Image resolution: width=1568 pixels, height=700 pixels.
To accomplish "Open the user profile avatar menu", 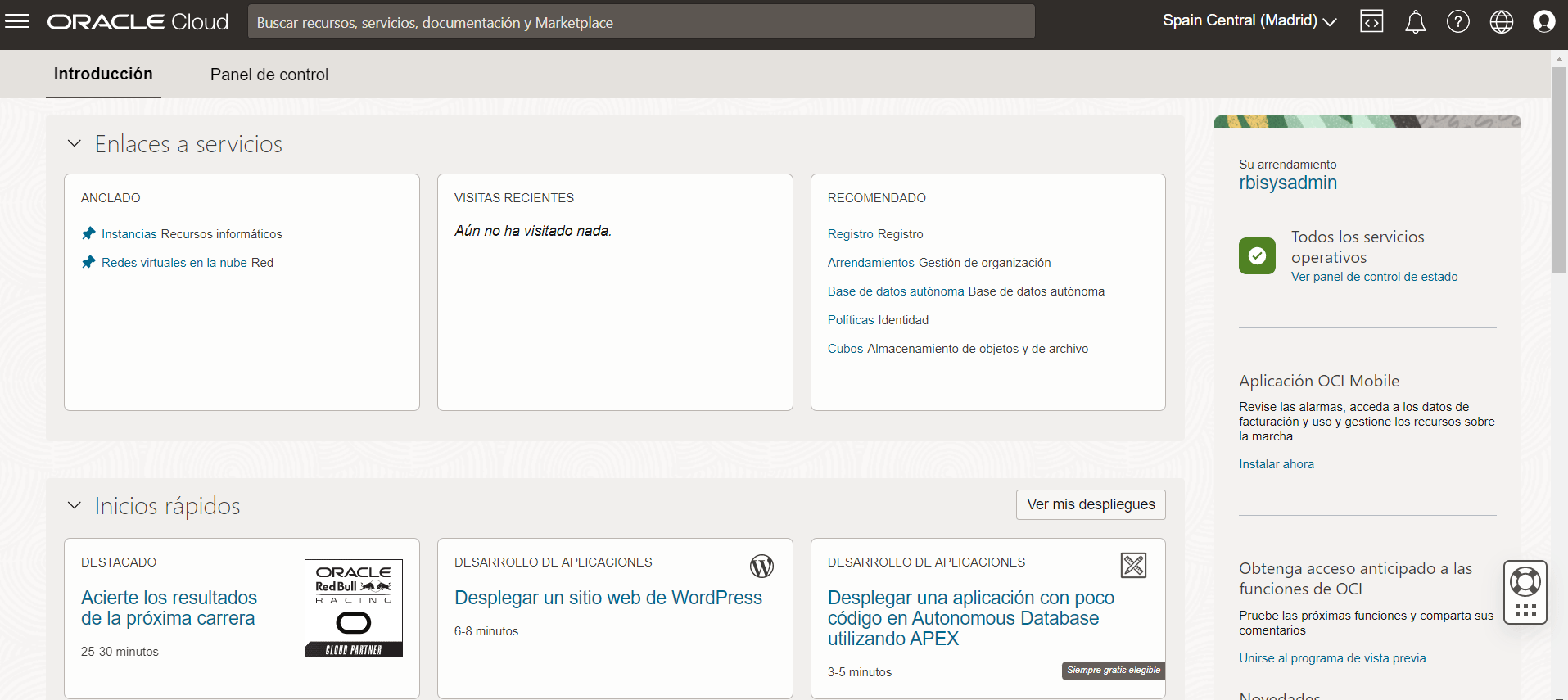I will click(1543, 21).
